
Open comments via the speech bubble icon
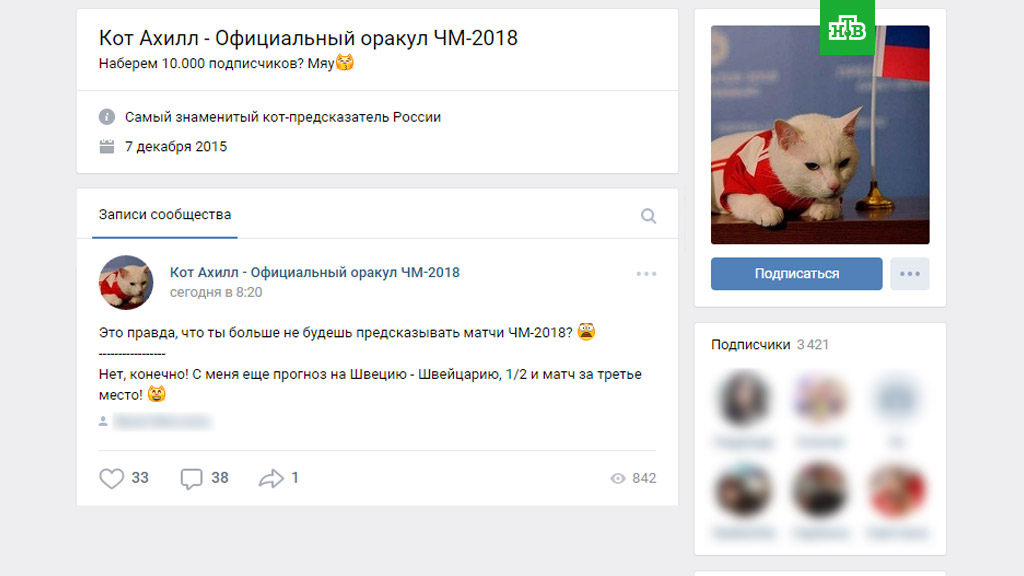coord(191,479)
